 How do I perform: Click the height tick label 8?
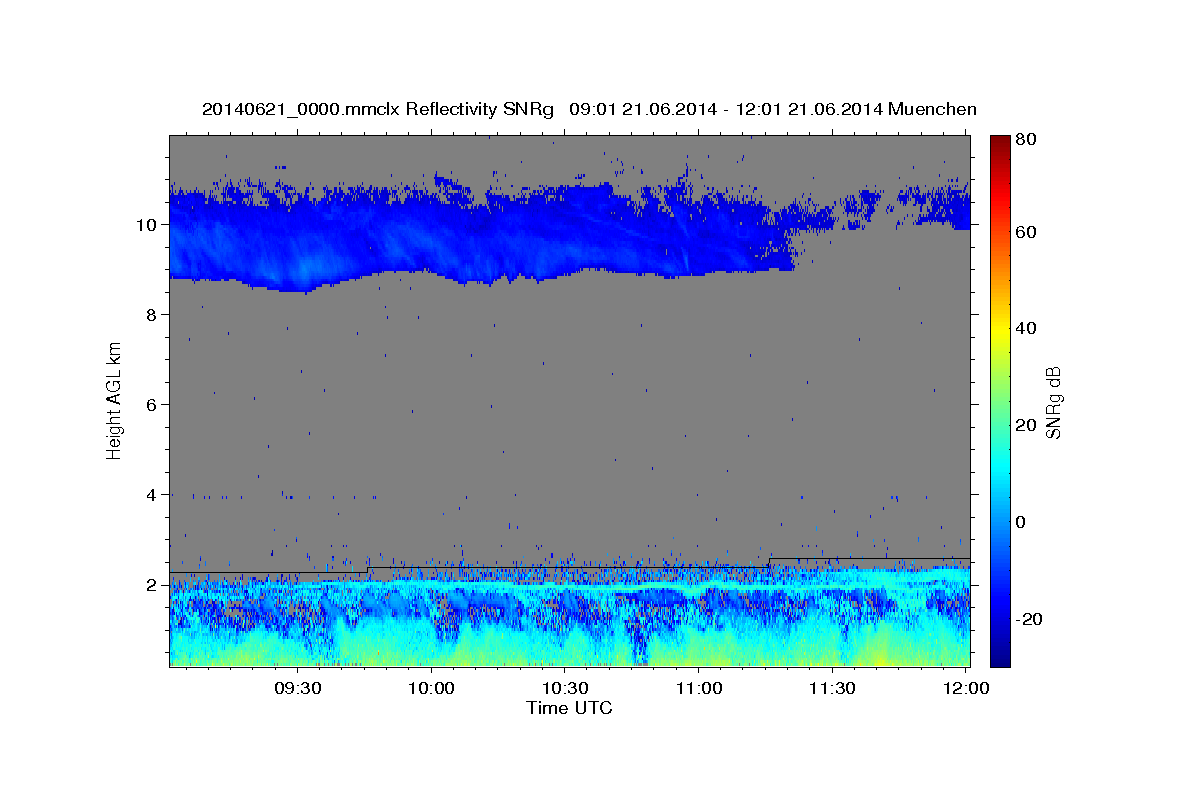(152, 314)
